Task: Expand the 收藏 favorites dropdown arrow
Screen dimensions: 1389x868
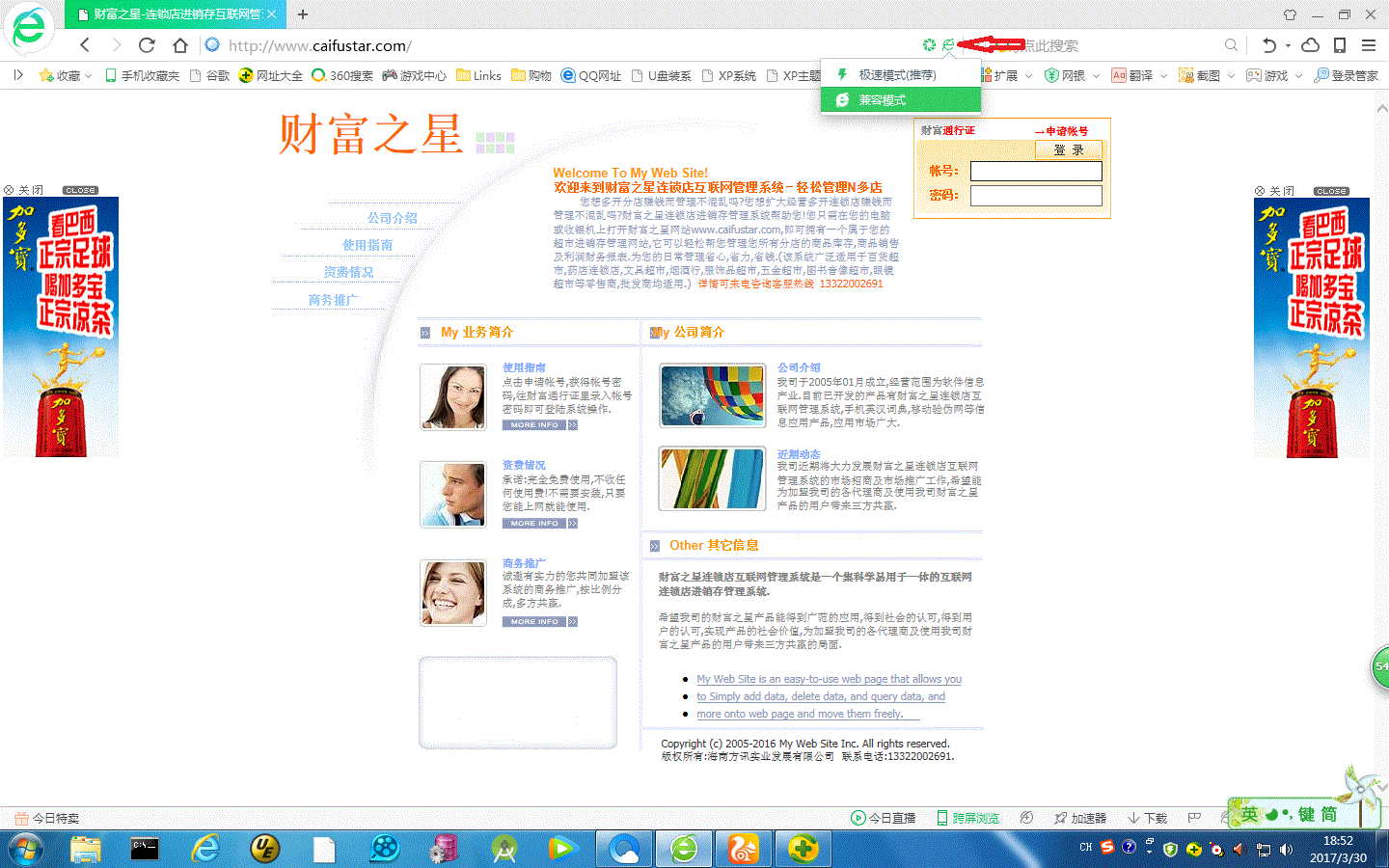Action: pos(89,76)
